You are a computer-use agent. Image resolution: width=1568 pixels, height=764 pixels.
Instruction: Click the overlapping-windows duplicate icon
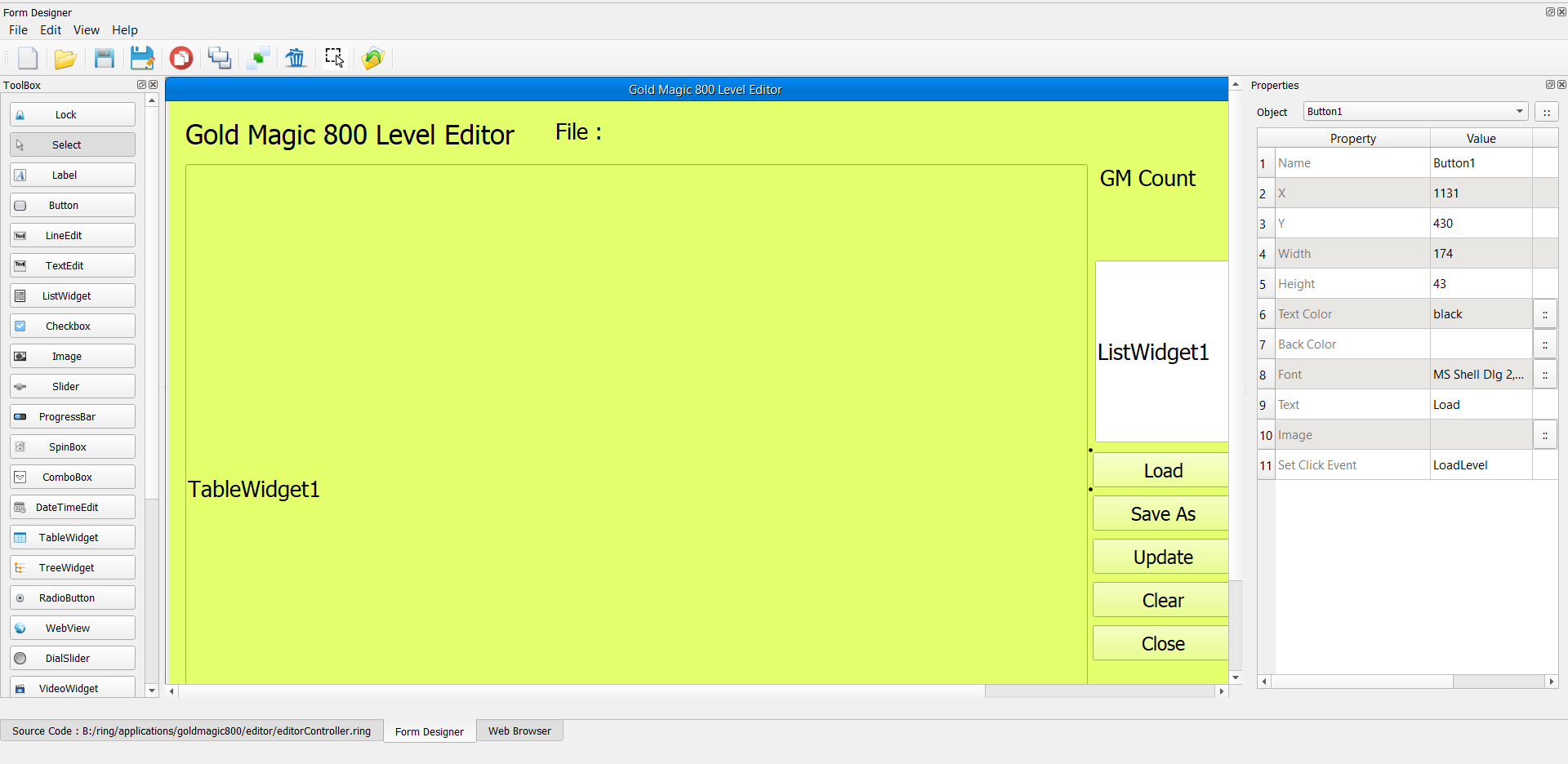[219, 58]
